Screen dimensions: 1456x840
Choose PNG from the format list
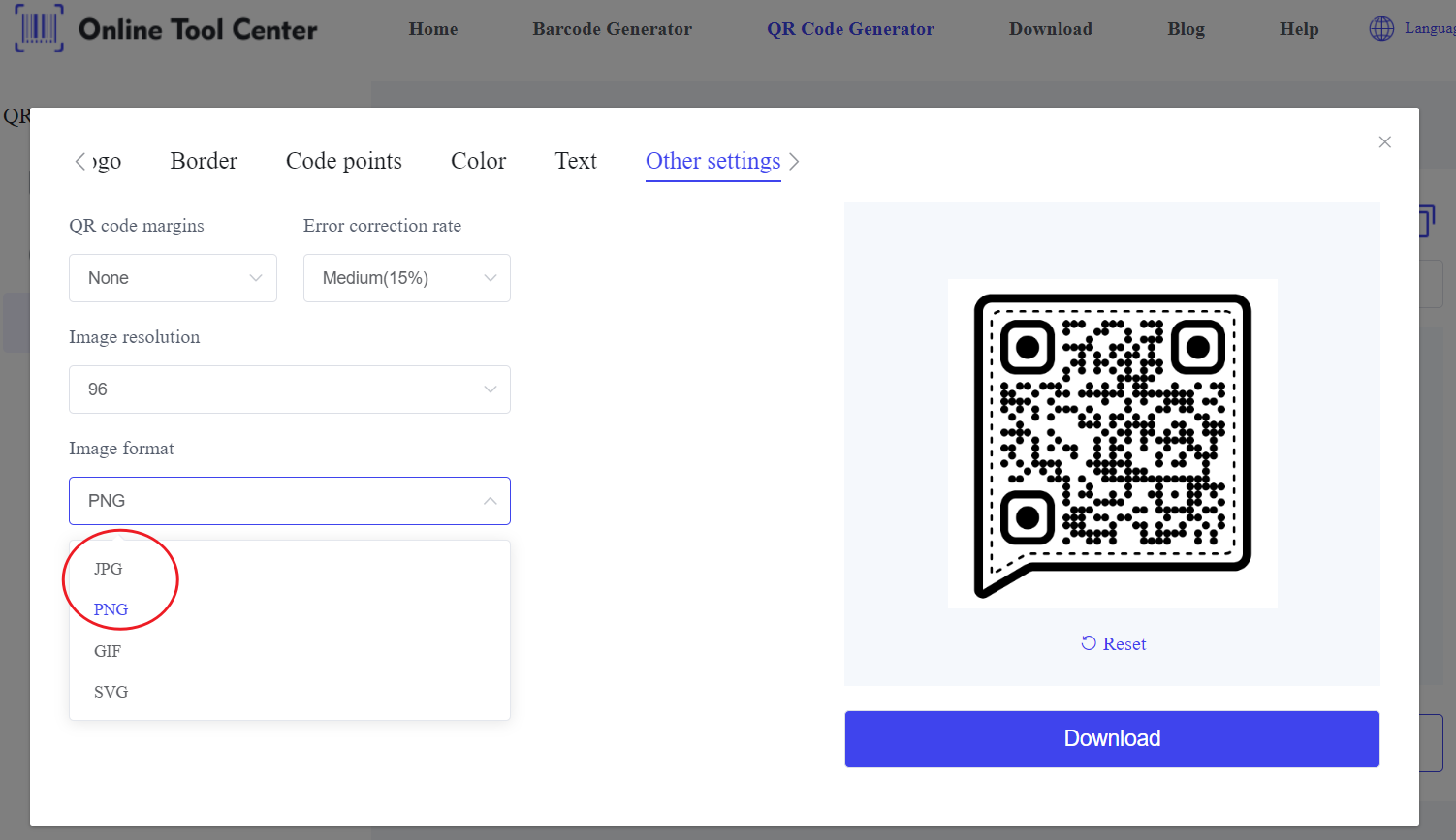(x=290, y=609)
